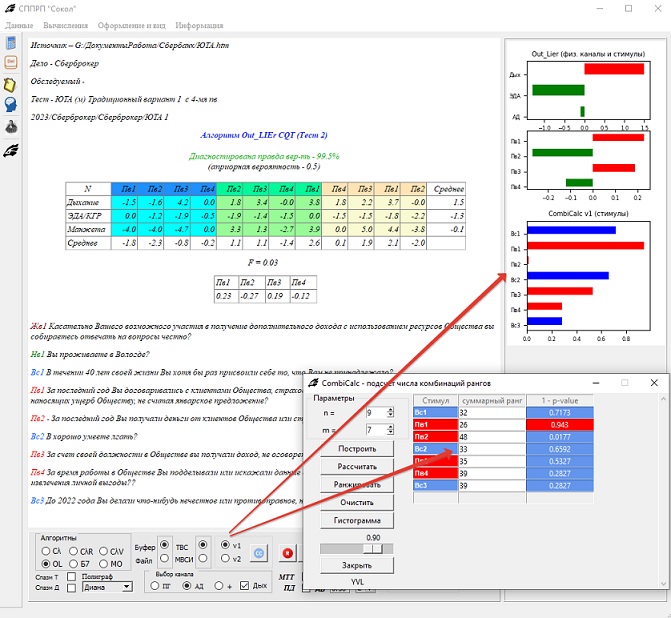Click the red R round button
Viewport: 671px width, 618px height.
(x=288, y=553)
